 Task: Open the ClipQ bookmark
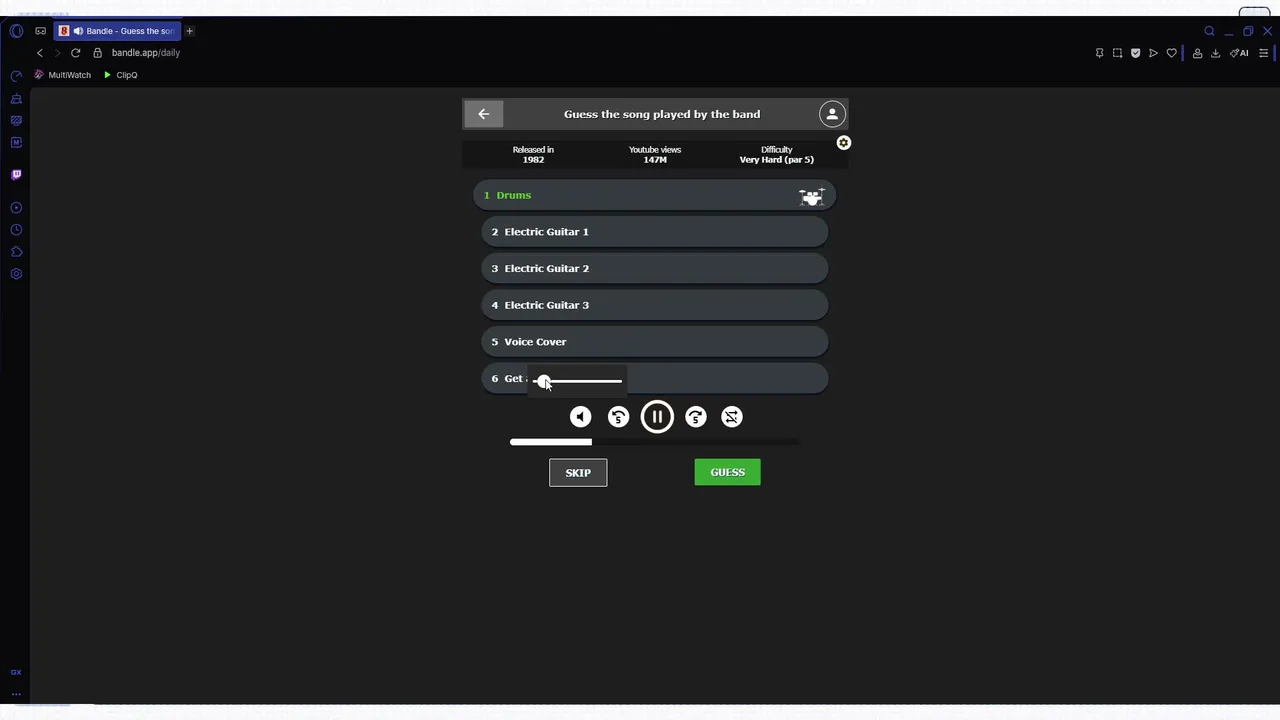click(x=120, y=75)
